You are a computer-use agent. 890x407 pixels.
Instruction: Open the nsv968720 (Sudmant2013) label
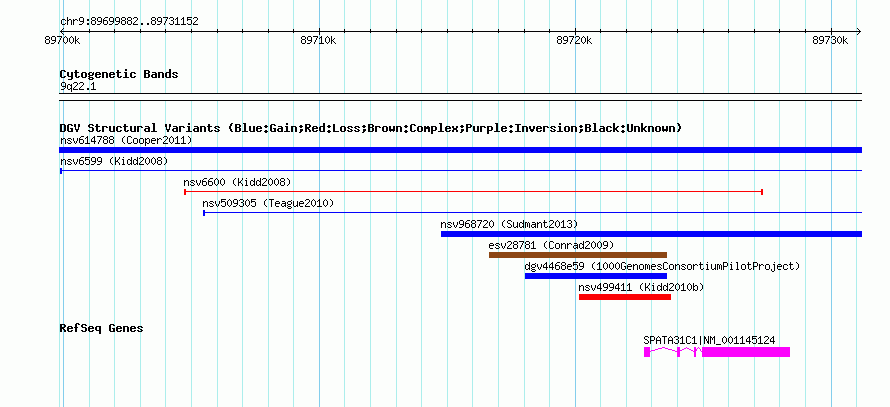pos(509,224)
